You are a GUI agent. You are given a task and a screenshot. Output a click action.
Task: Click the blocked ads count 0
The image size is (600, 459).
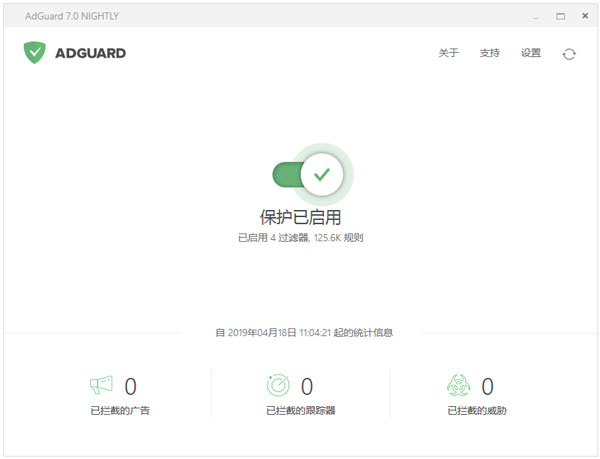(x=130, y=386)
